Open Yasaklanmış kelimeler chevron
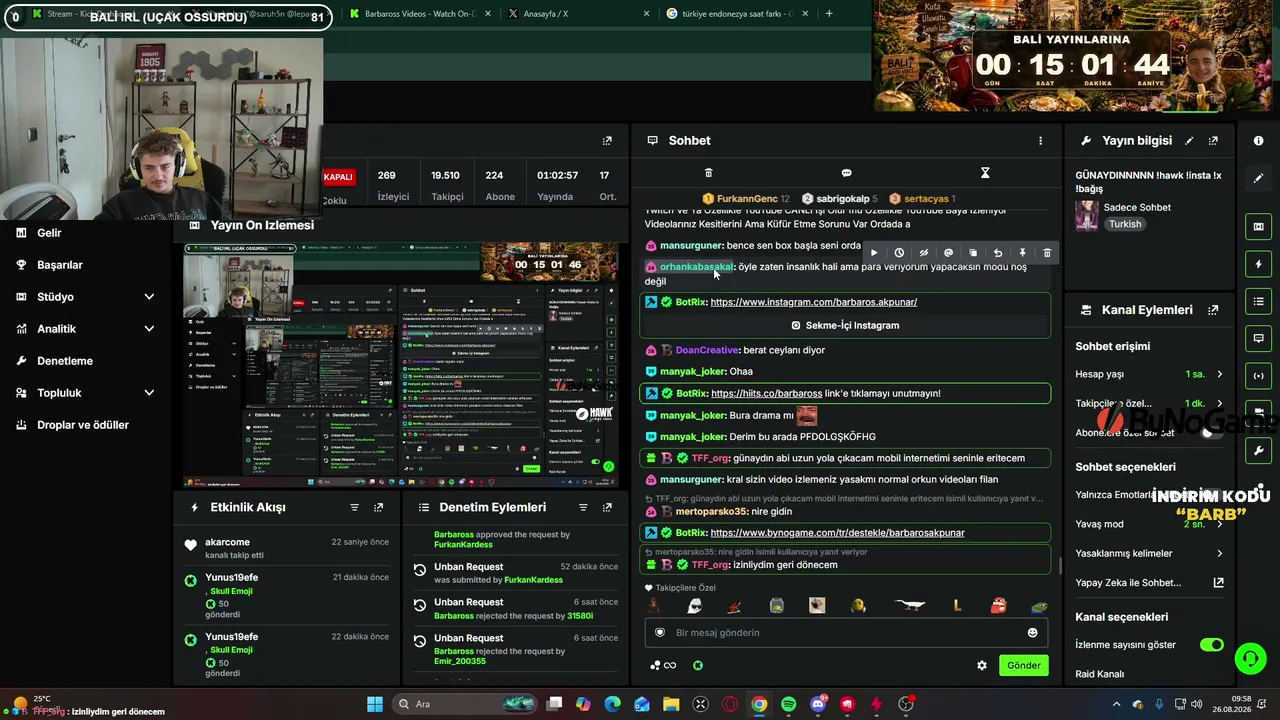Viewport: 1280px width, 720px height. pyautogui.click(x=1219, y=553)
